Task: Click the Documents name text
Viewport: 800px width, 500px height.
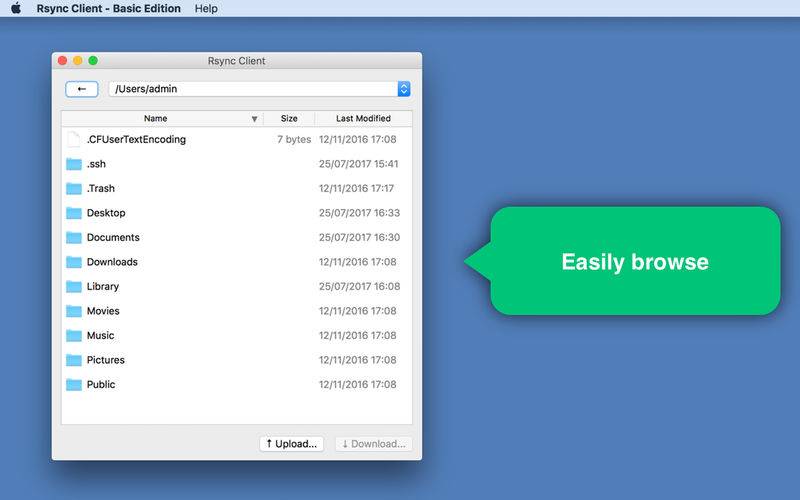Action: pos(113,237)
